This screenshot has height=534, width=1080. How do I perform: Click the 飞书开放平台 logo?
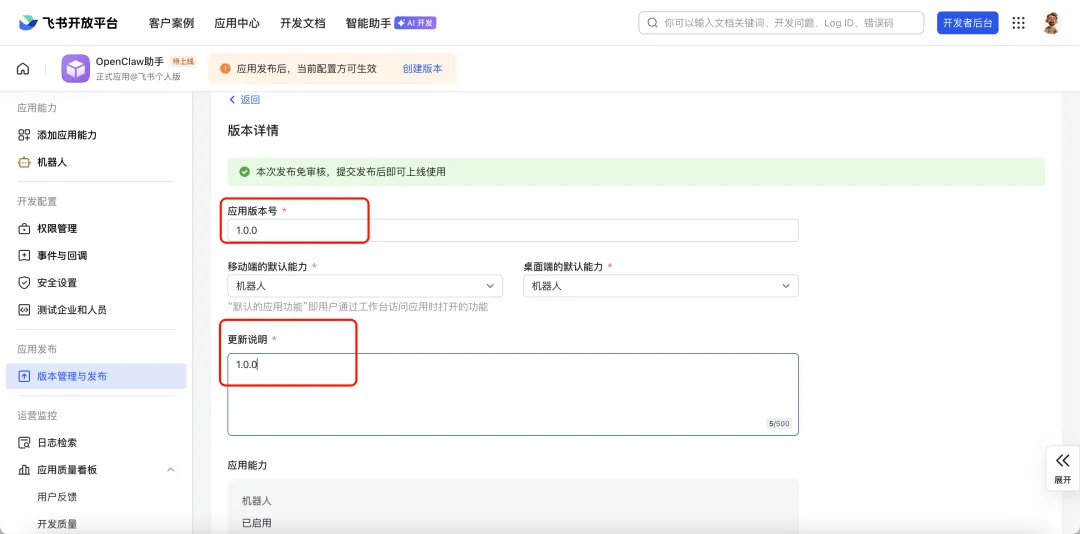click(x=68, y=23)
